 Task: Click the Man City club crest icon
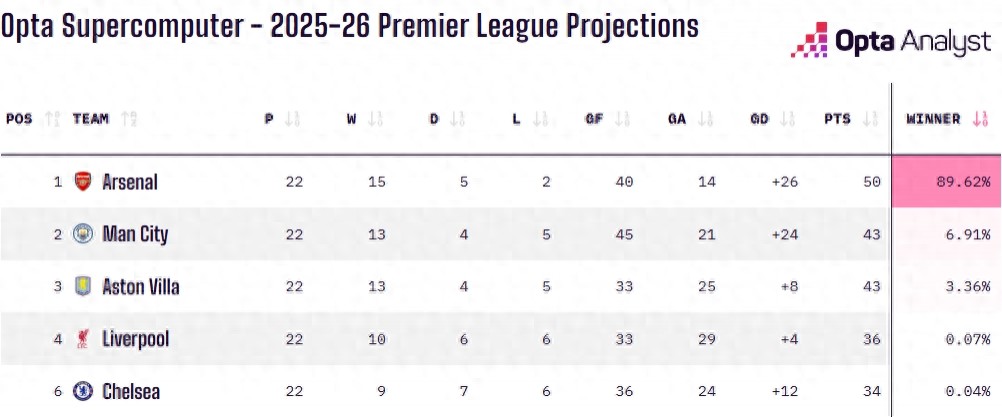(83, 234)
